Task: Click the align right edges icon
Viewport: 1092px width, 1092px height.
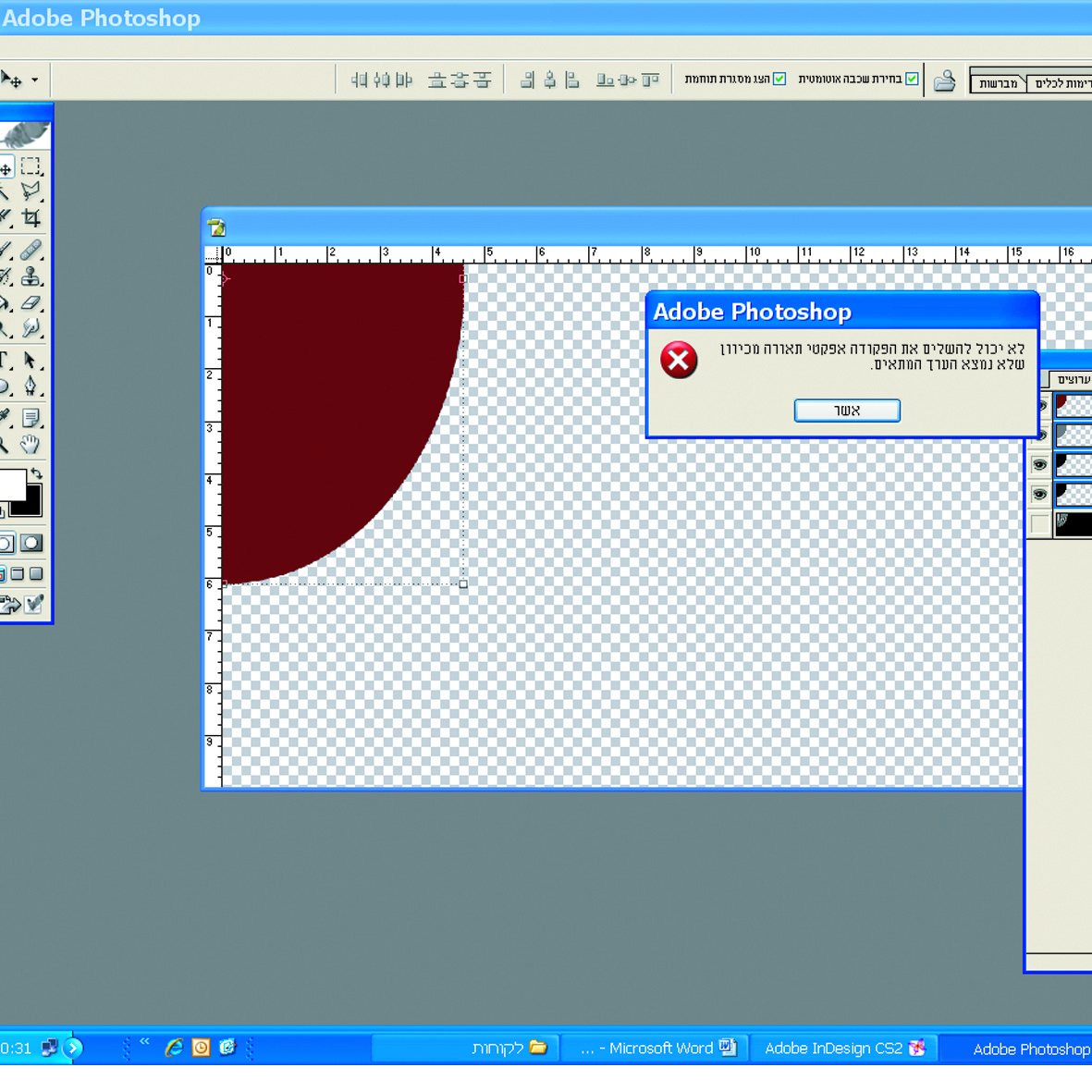Action: tap(527, 80)
